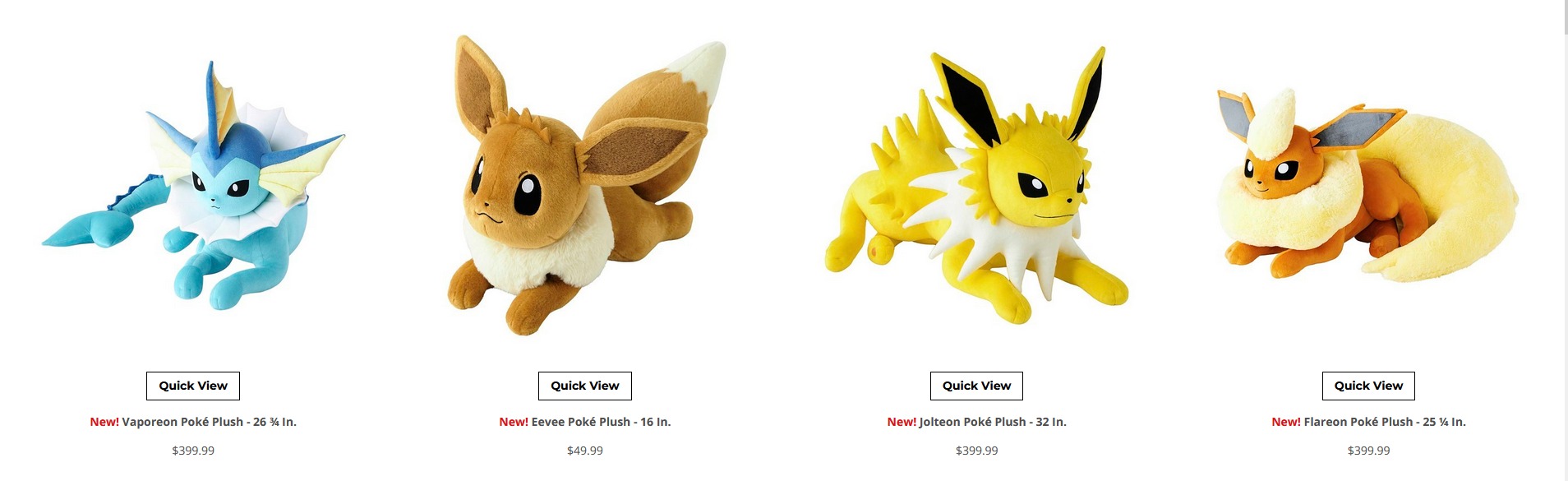Open the Flareon plush product image
This screenshot has width=1568, height=481.
pos(1368,185)
